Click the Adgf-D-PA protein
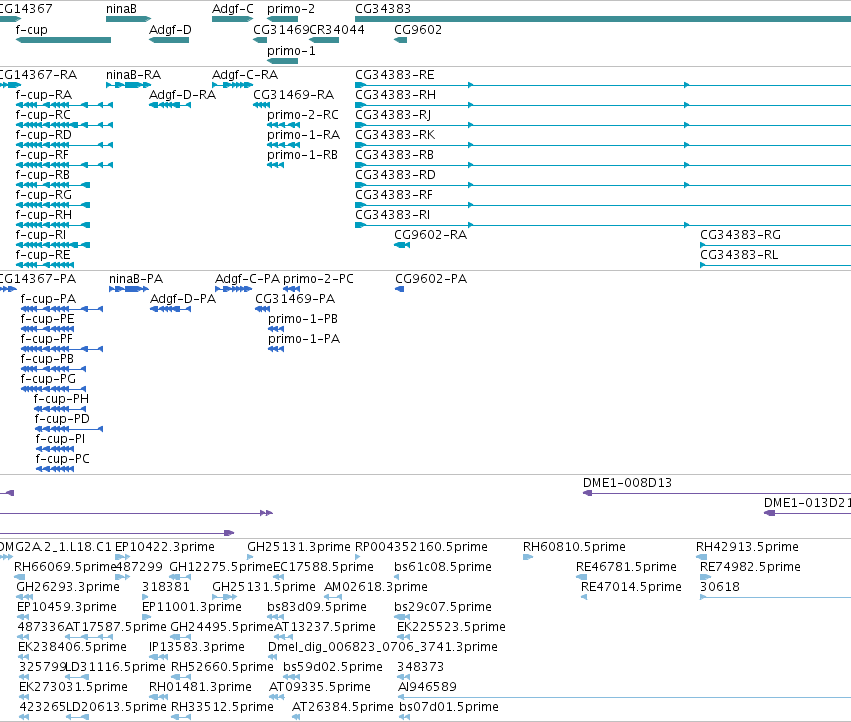Viewport: 851px width, 722px height. [x=170, y=309]
